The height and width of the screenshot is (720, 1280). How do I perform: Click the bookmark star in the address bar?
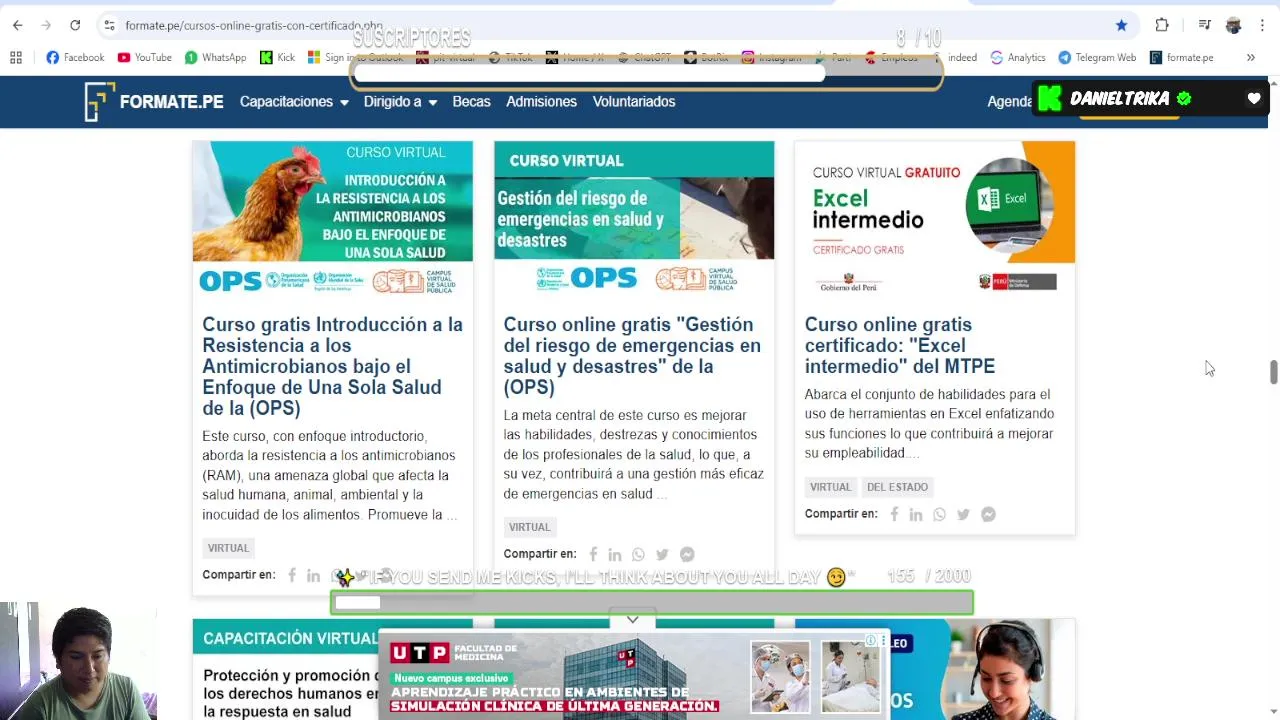(1121, 25)
